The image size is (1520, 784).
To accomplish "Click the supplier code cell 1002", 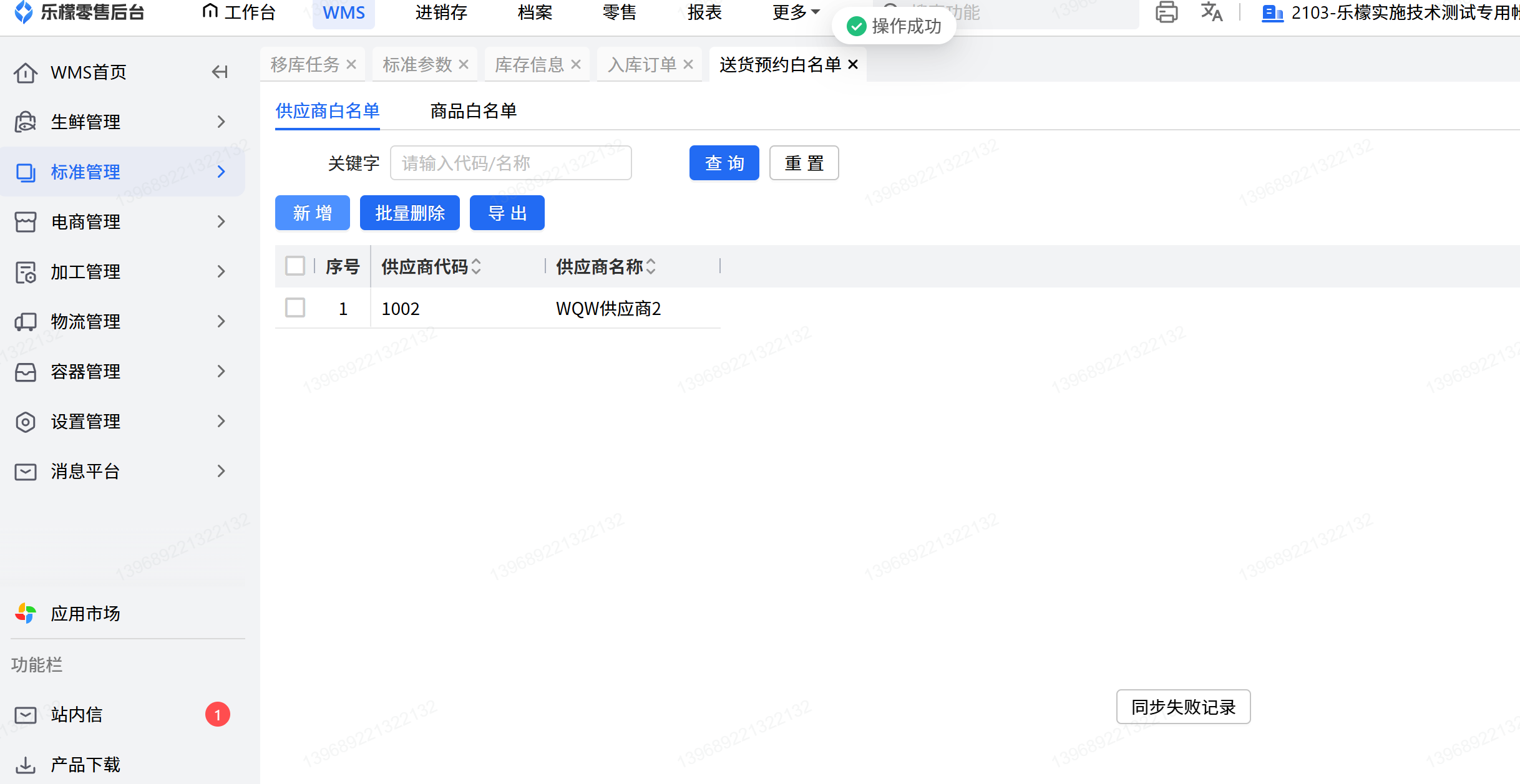I will pos(401,309).
